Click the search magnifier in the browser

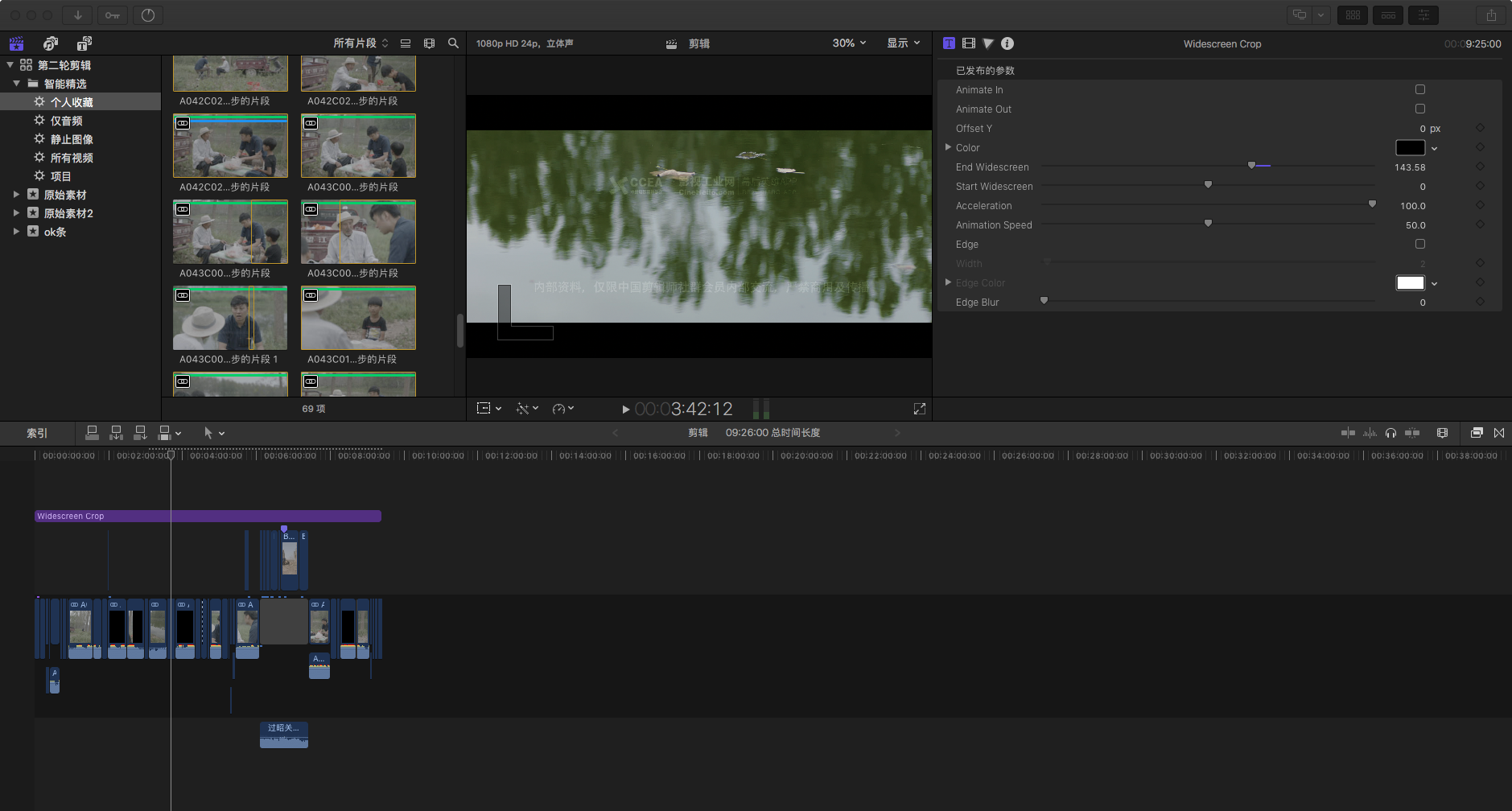[453, 43]
